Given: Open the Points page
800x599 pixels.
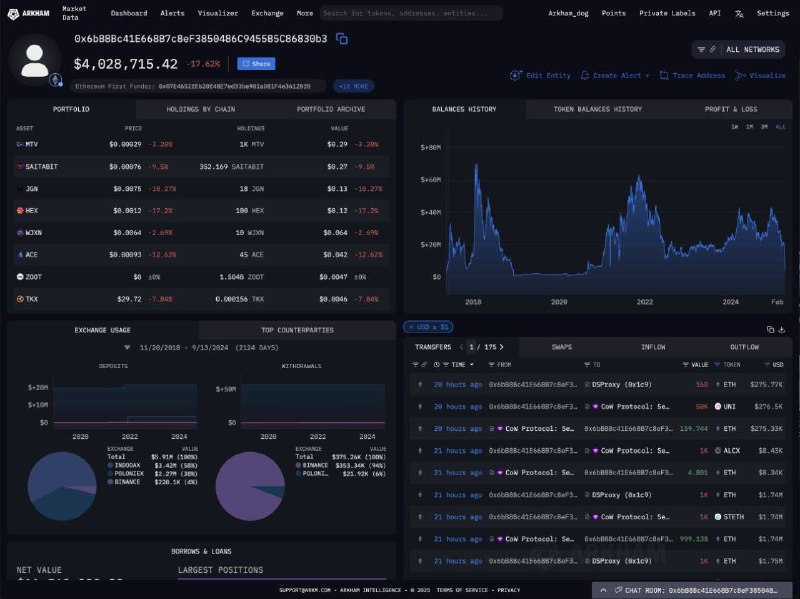Looking at the screenshot, I should pyautogui.click(x=614, y=13).
